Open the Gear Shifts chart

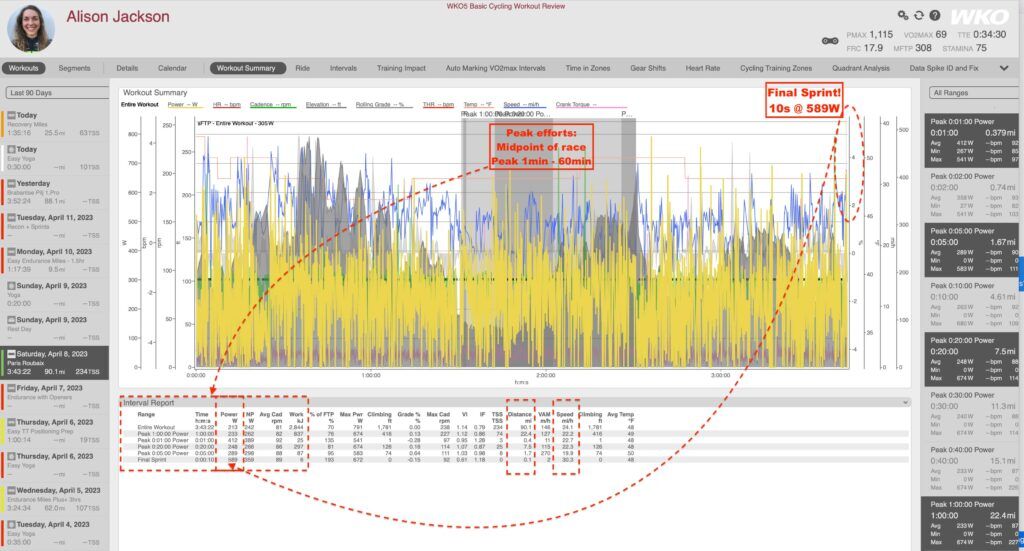pyautogui.click(x=648, y=68)
